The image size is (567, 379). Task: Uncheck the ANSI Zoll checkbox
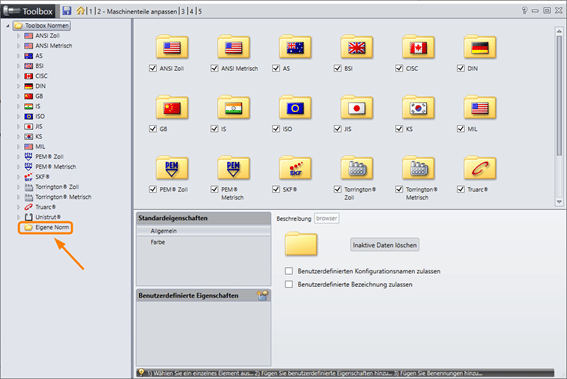click(x=153, y=68)
